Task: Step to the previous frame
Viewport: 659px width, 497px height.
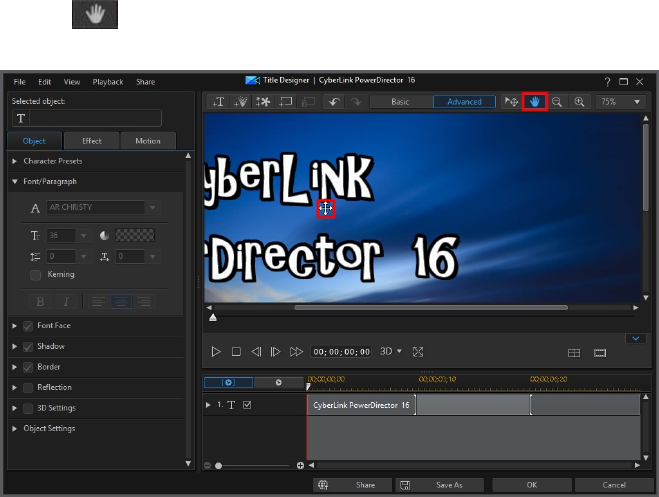Action: [256, 352]
